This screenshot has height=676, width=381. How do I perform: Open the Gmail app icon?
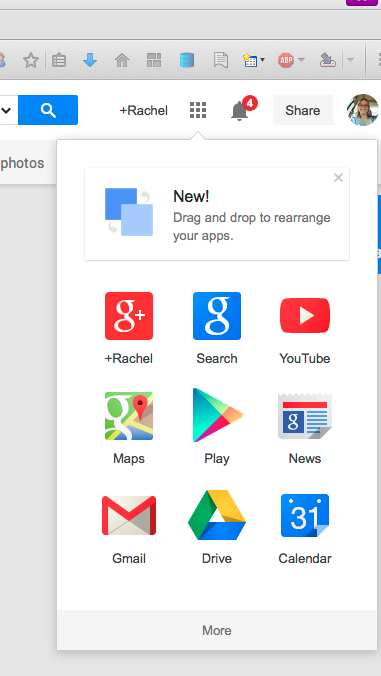129,516
